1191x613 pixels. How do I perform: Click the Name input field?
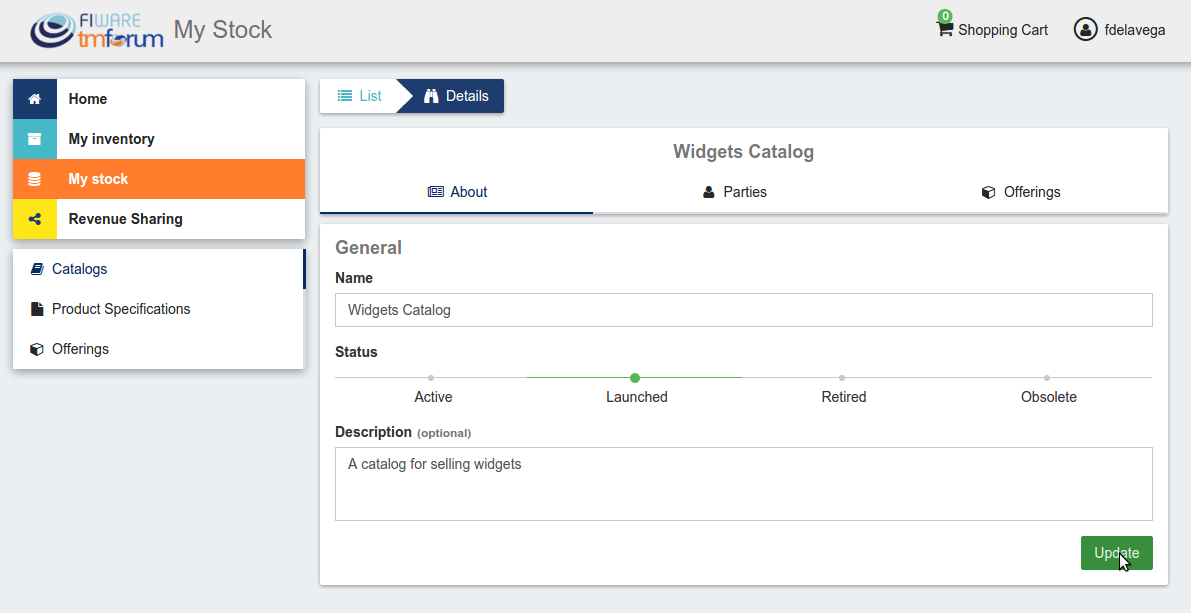[x=744, y=310]
